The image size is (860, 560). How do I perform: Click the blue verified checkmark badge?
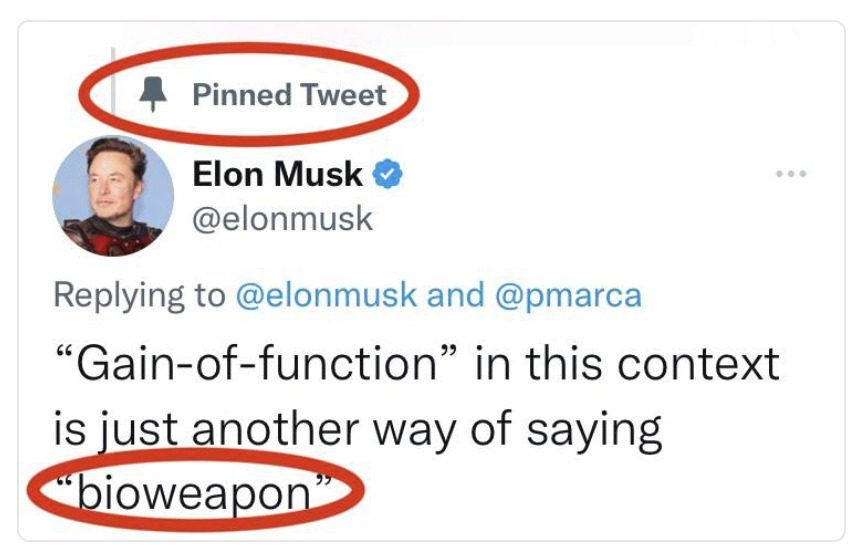pyautogui.click(x=388, y=176)
